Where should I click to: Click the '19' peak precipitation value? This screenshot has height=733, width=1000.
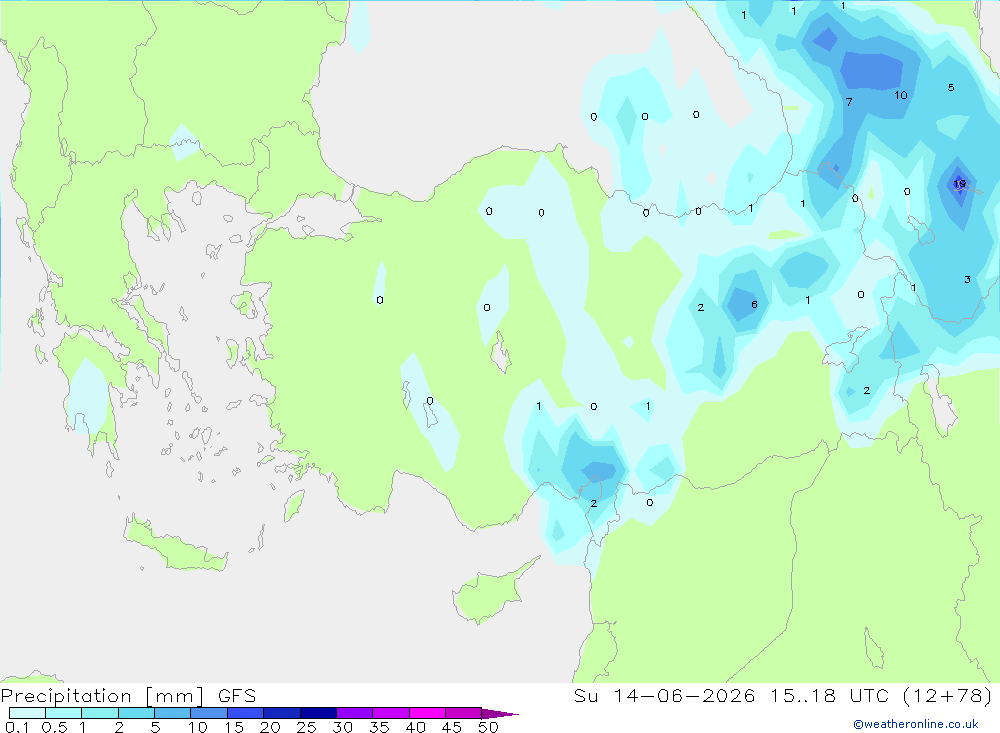pyautogui.click(x=959, y=184)
